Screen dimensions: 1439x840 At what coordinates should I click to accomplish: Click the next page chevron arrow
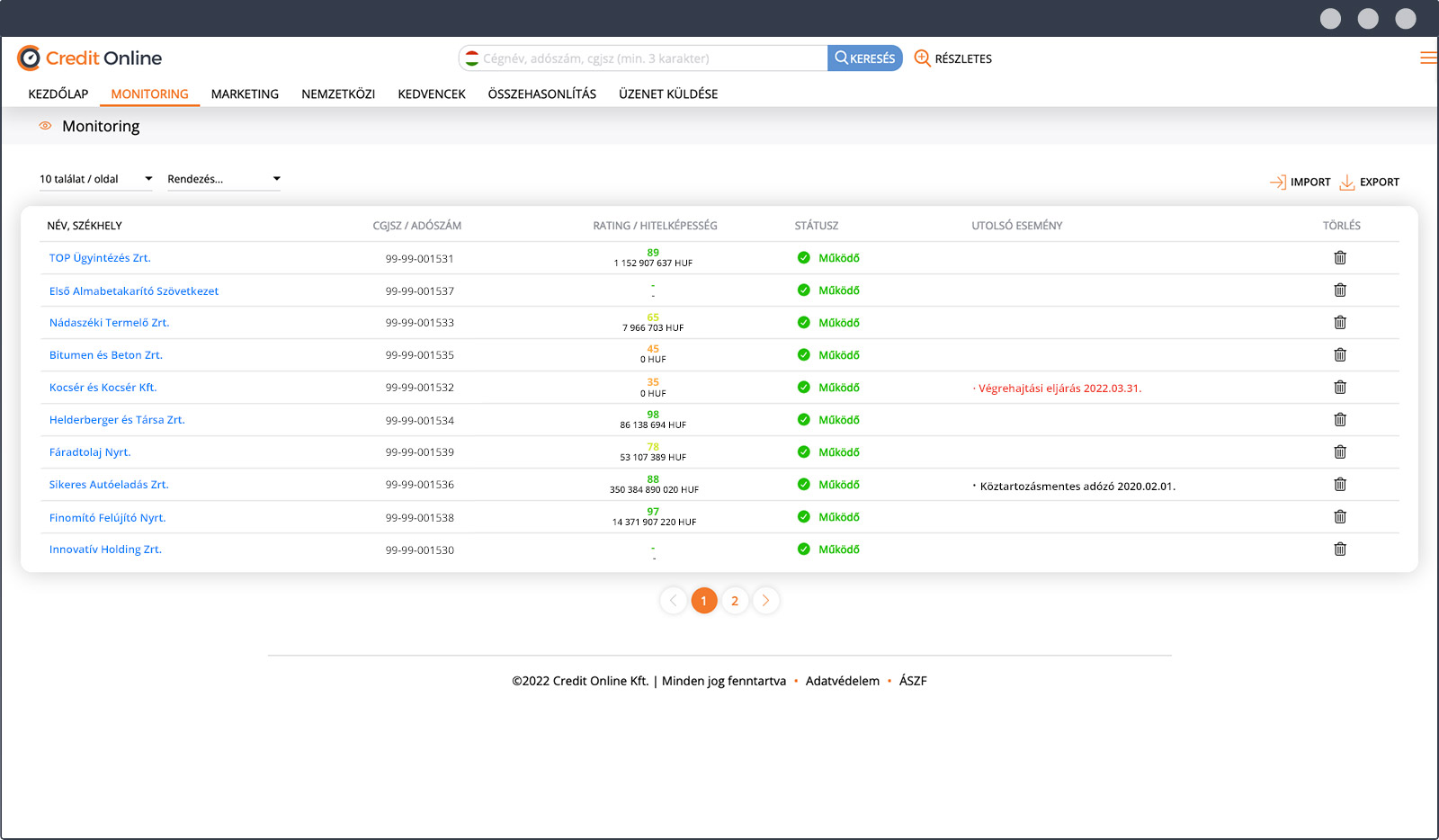point(765,600)
